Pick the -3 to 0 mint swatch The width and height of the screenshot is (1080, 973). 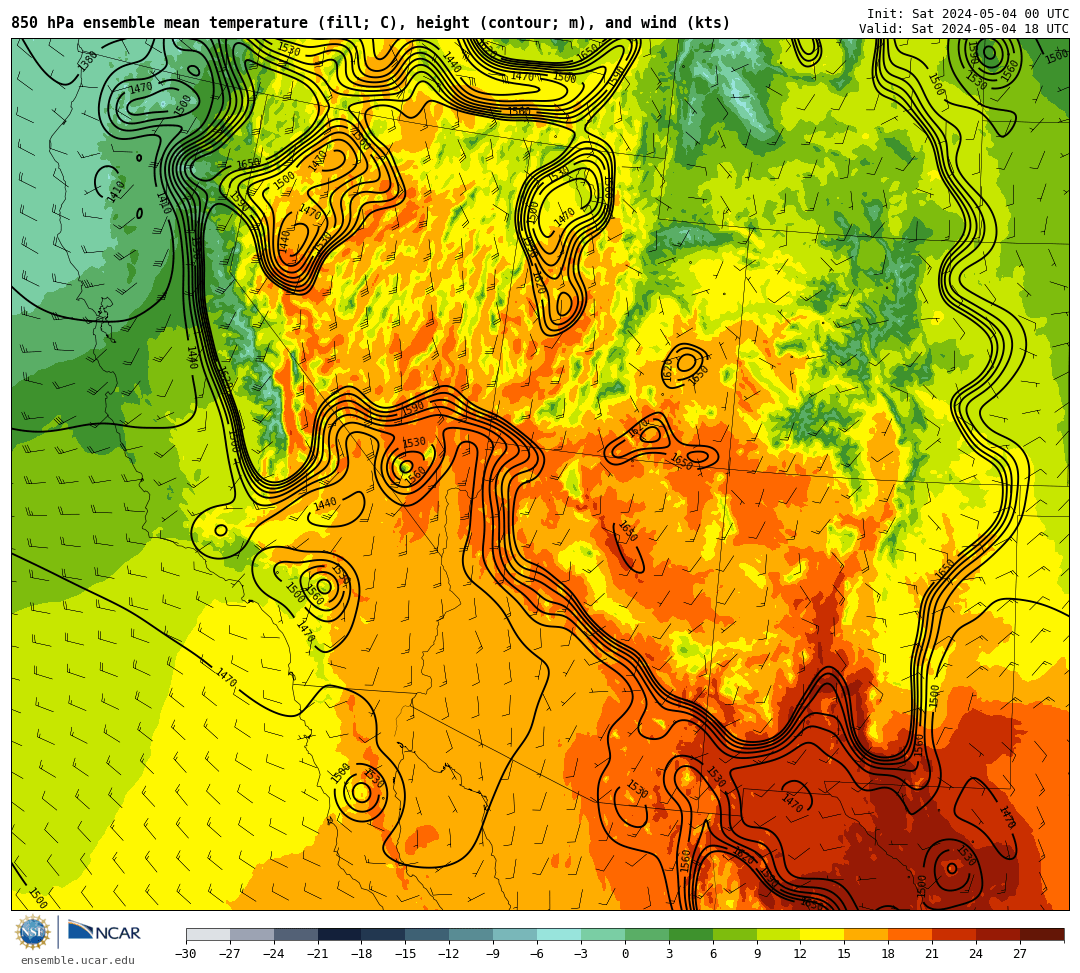[x=603, y=934]
